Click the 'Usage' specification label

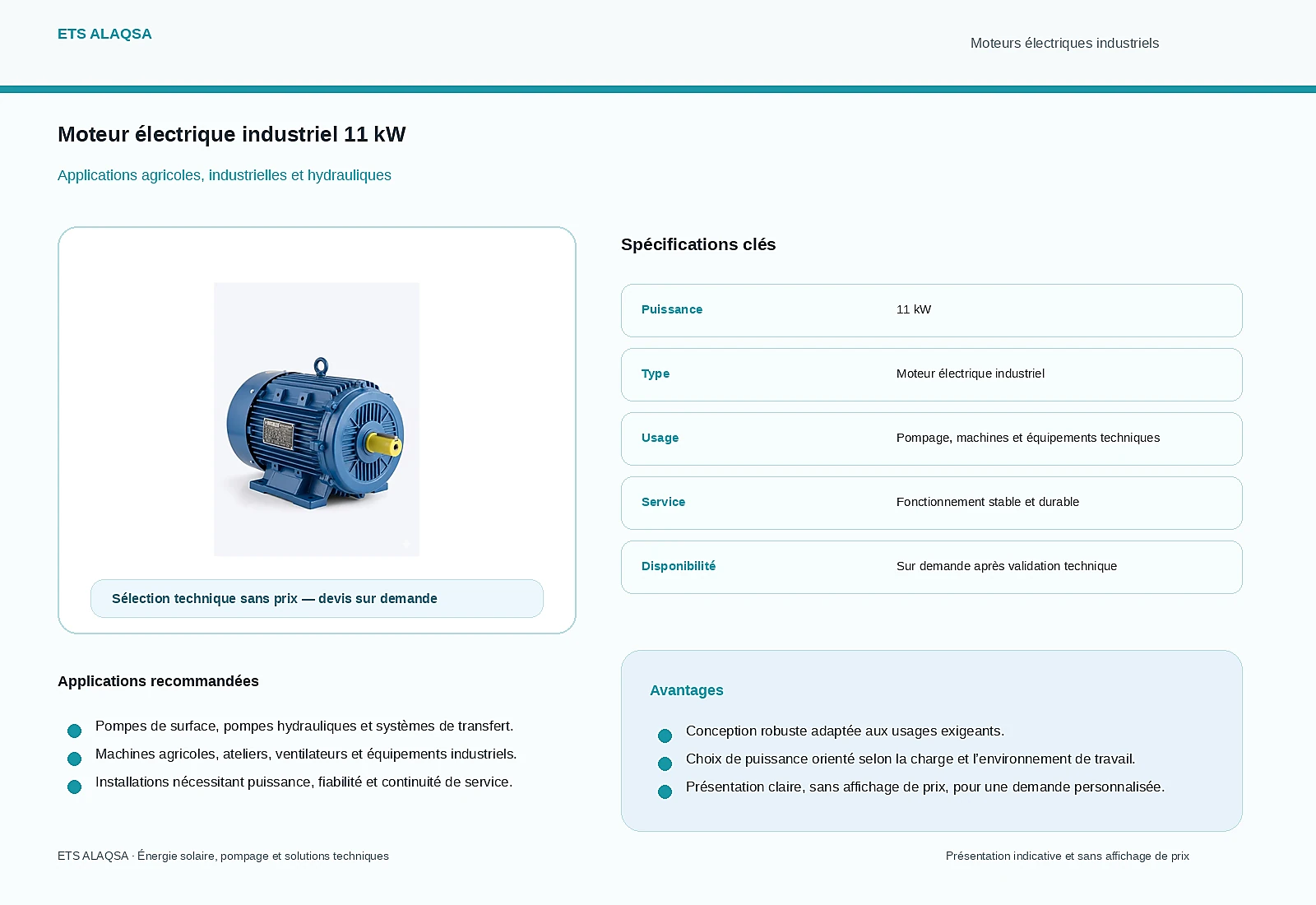coord(660,438)
